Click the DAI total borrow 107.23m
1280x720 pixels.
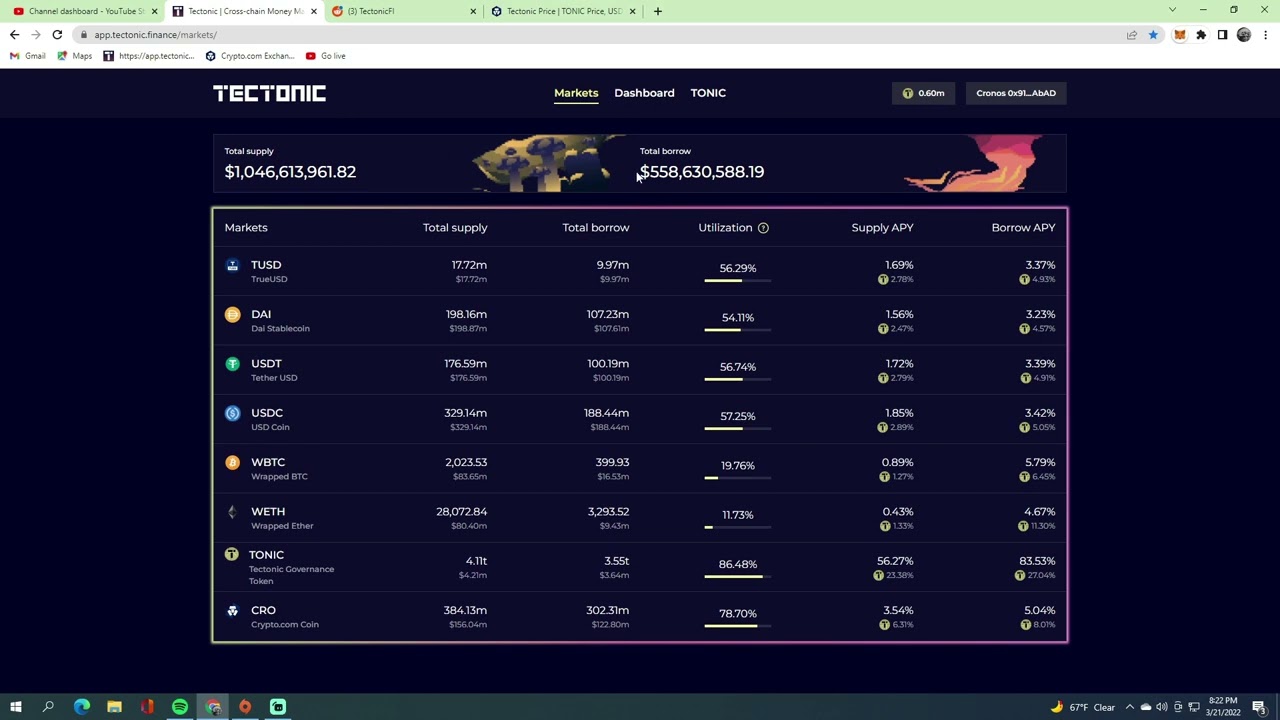pyautogui.click(x=608, y=314)
